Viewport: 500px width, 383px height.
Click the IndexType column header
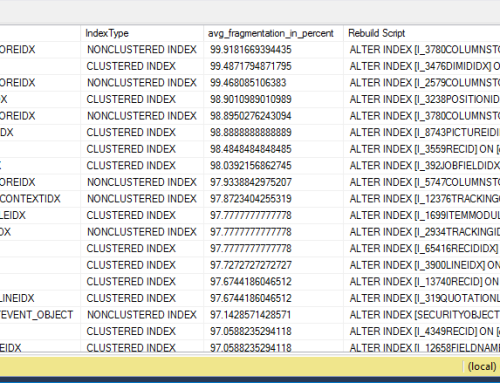pyautogui.click(x=142, y=33)
